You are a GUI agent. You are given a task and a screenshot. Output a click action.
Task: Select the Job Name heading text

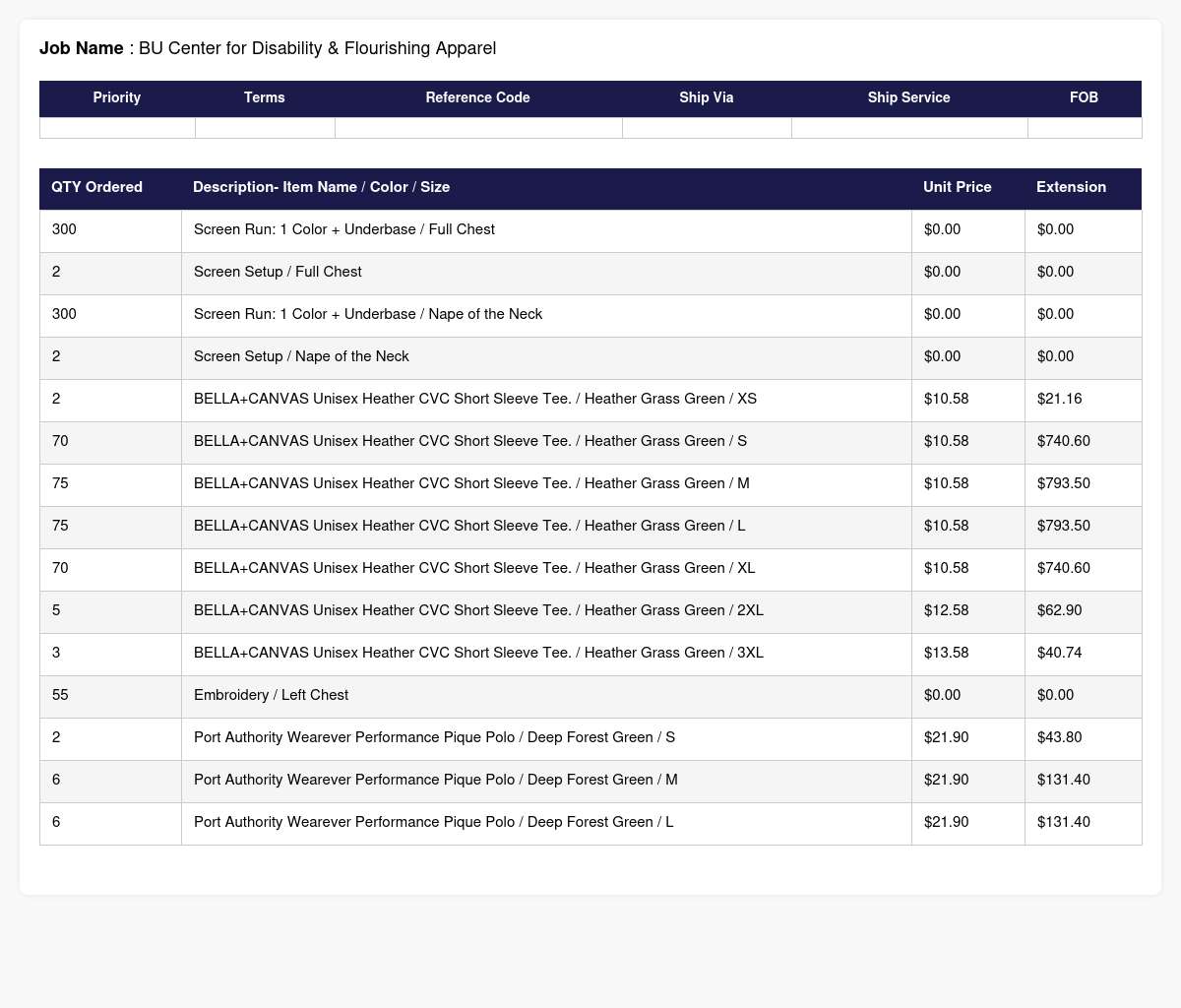click(268, 48)
